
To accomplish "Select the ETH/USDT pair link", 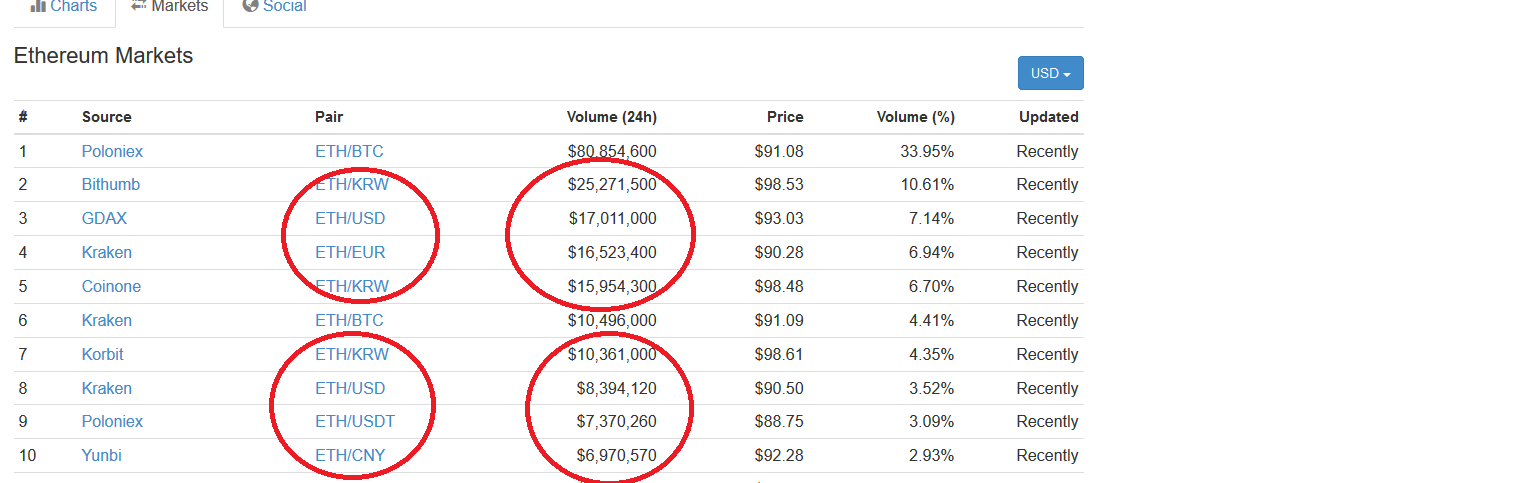I will (x=355, y=422).
